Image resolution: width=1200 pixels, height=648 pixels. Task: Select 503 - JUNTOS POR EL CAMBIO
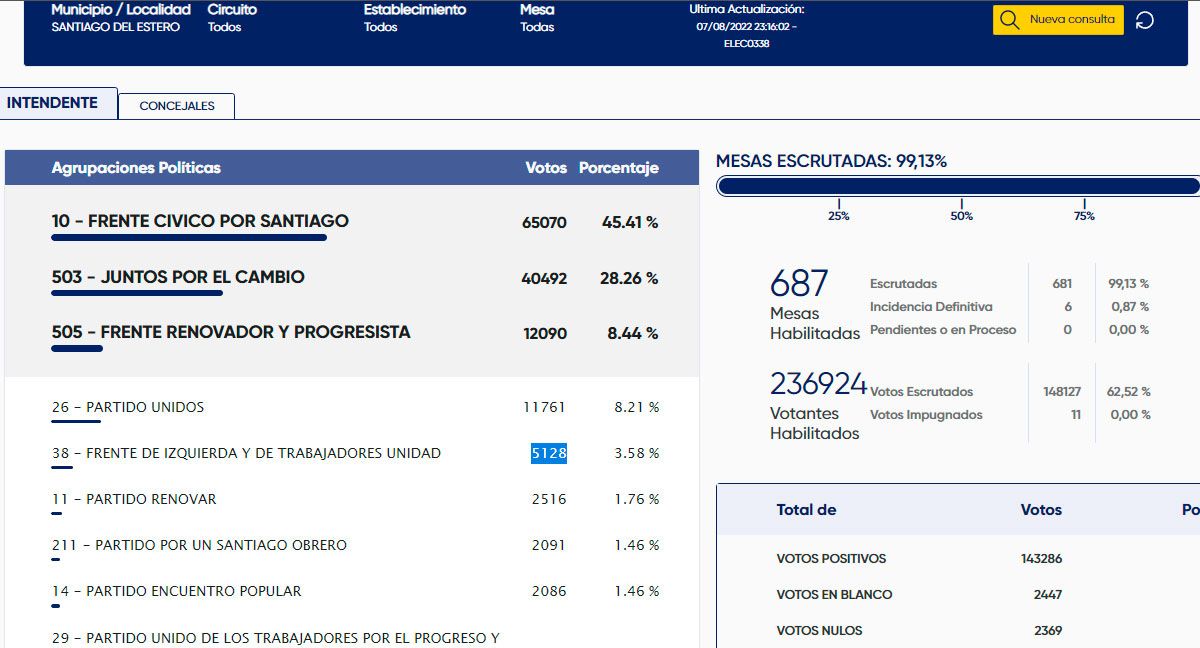pos(178,277)
